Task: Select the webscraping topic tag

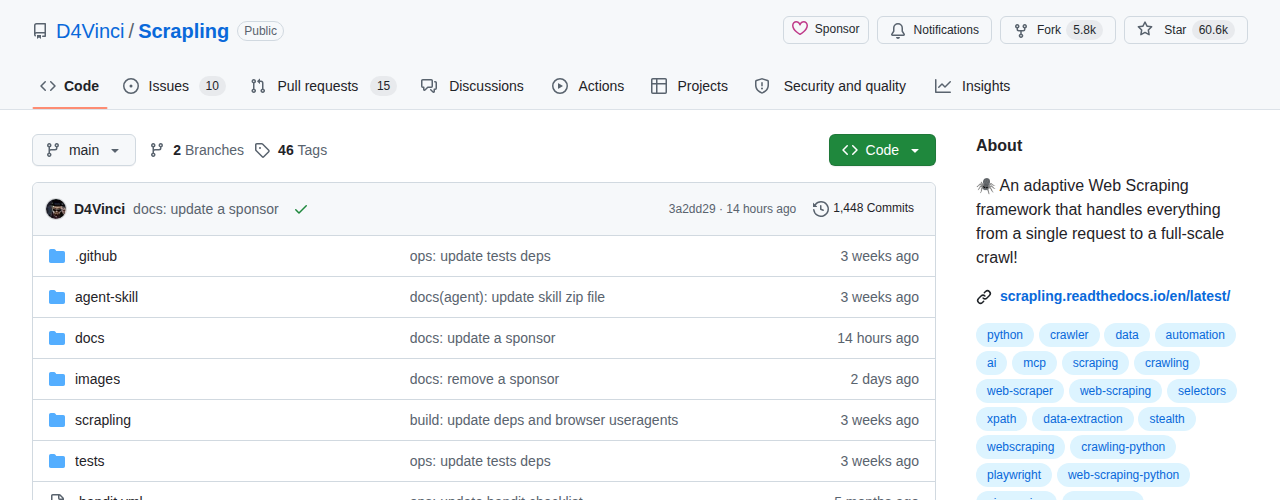Action: pyautogui.click(x=1020, y=447)
